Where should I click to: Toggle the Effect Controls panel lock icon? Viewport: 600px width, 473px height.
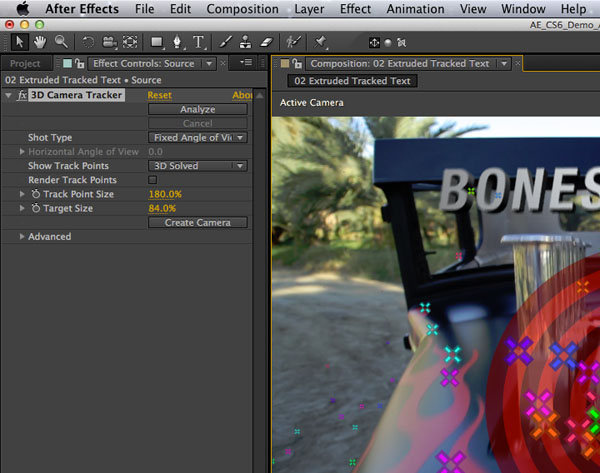point(80,63)
